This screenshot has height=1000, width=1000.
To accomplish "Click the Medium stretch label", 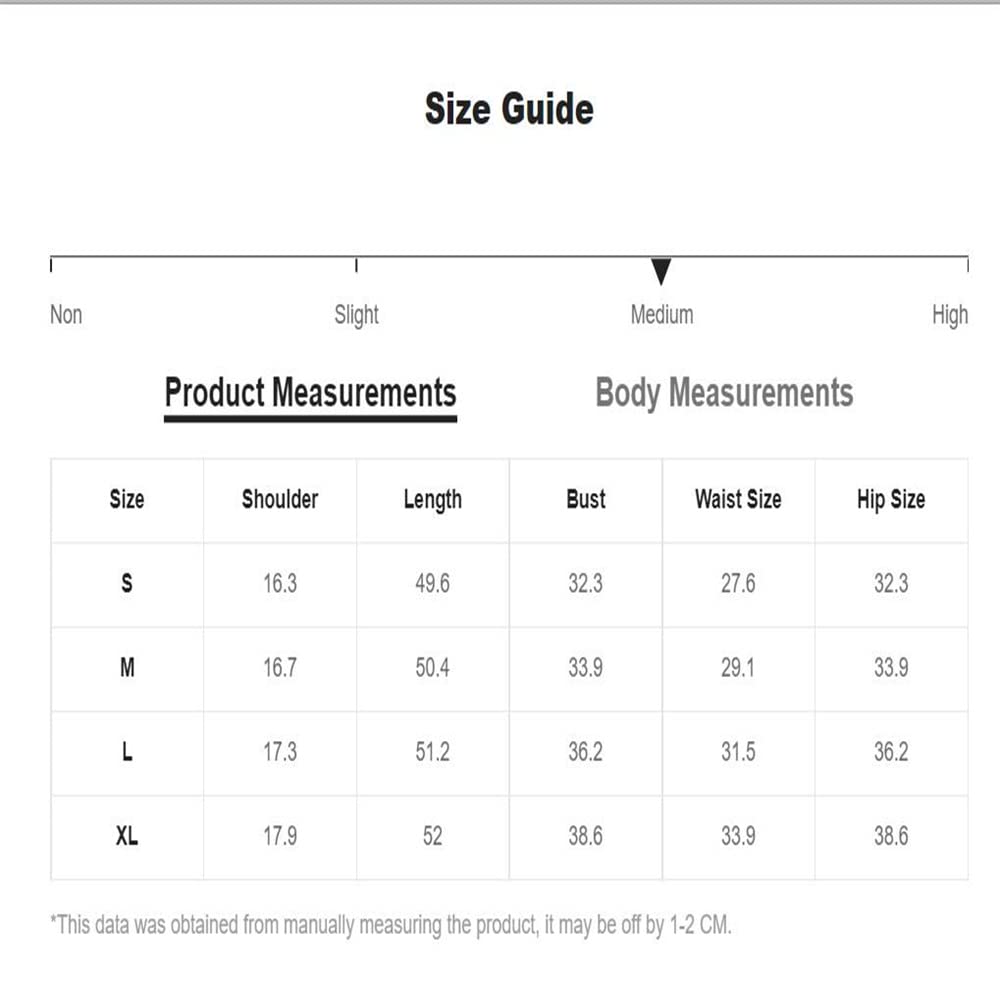I will point(661,314).
